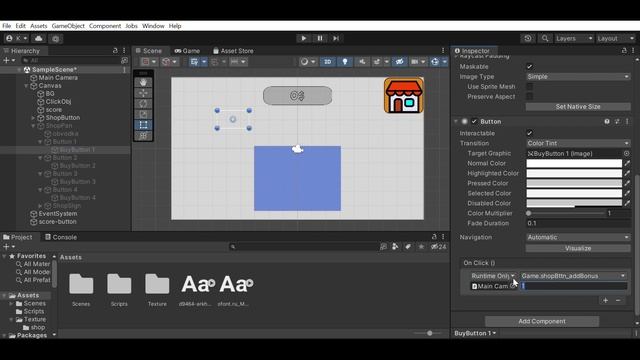Select the Move tool in Scene tools
The image size is (640, 360).
click(x=143, y=93)
